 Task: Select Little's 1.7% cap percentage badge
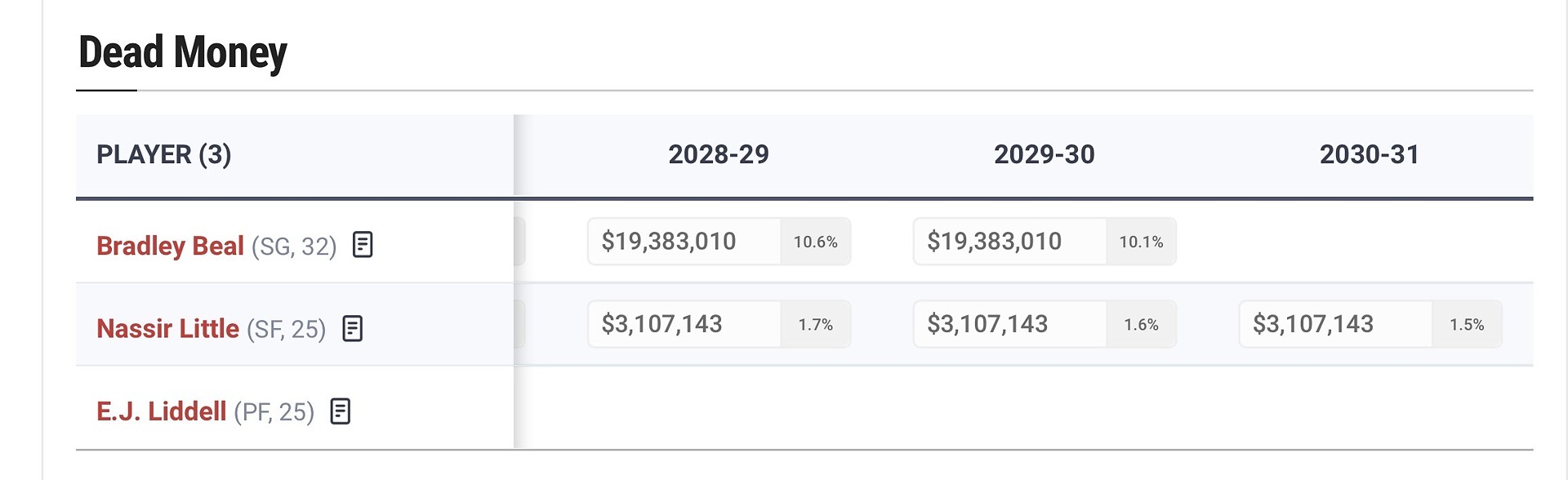coord(815,325)
